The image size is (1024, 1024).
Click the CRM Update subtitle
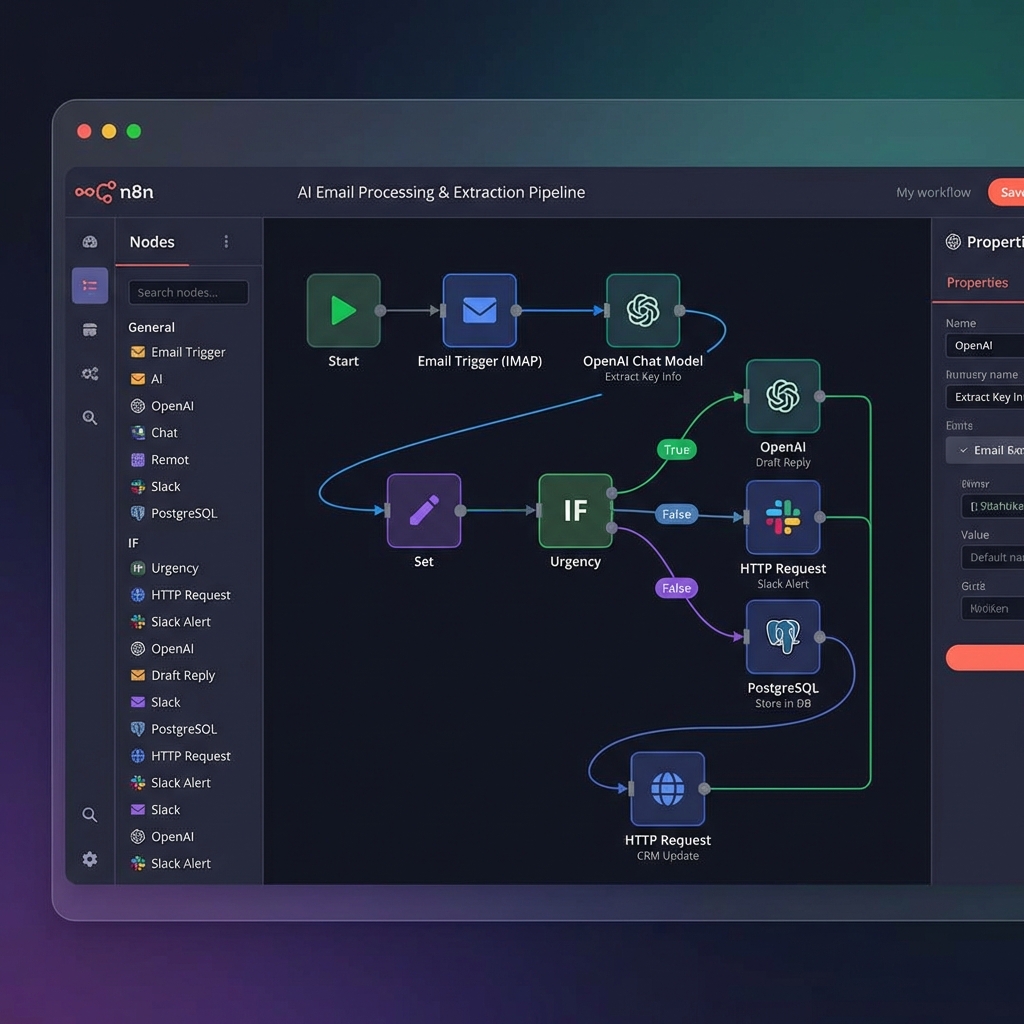coord(667,856)
